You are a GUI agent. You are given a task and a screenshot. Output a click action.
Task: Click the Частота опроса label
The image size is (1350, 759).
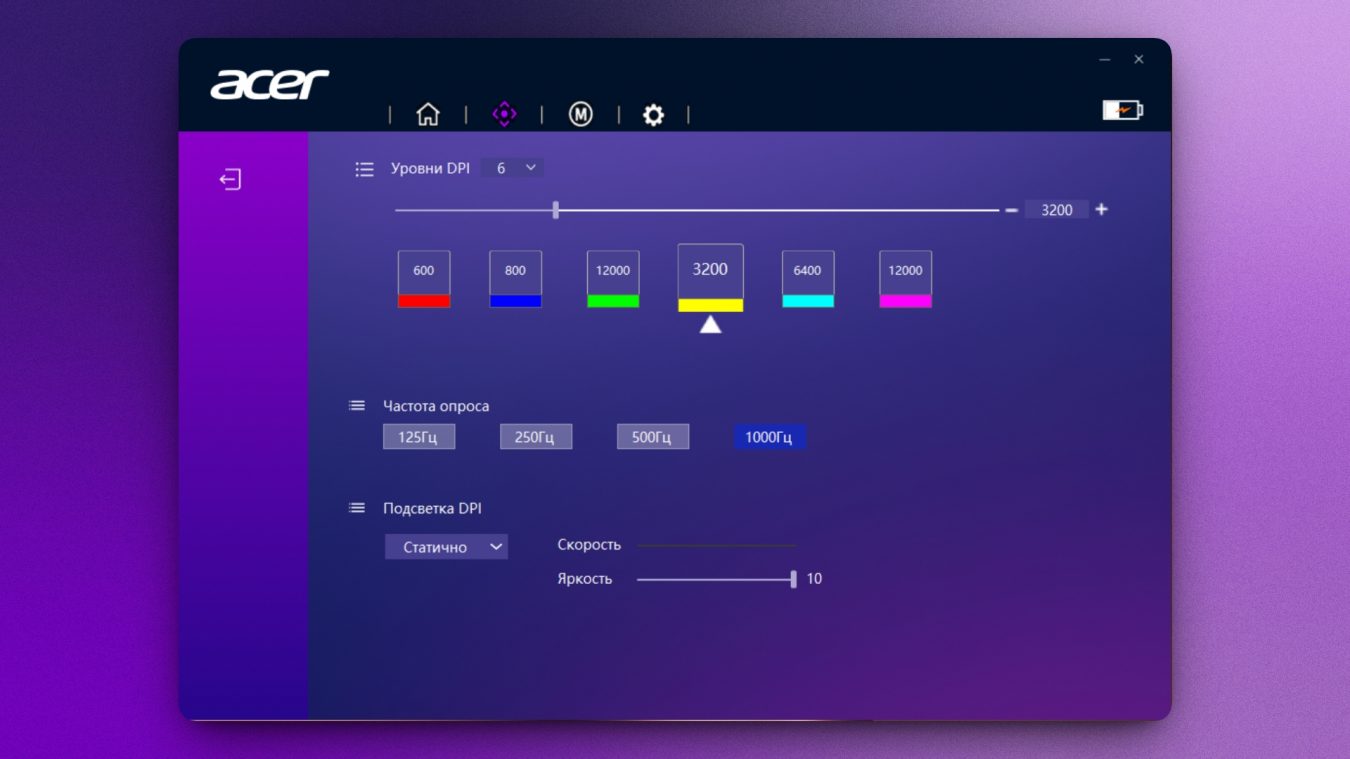point(436,406)
